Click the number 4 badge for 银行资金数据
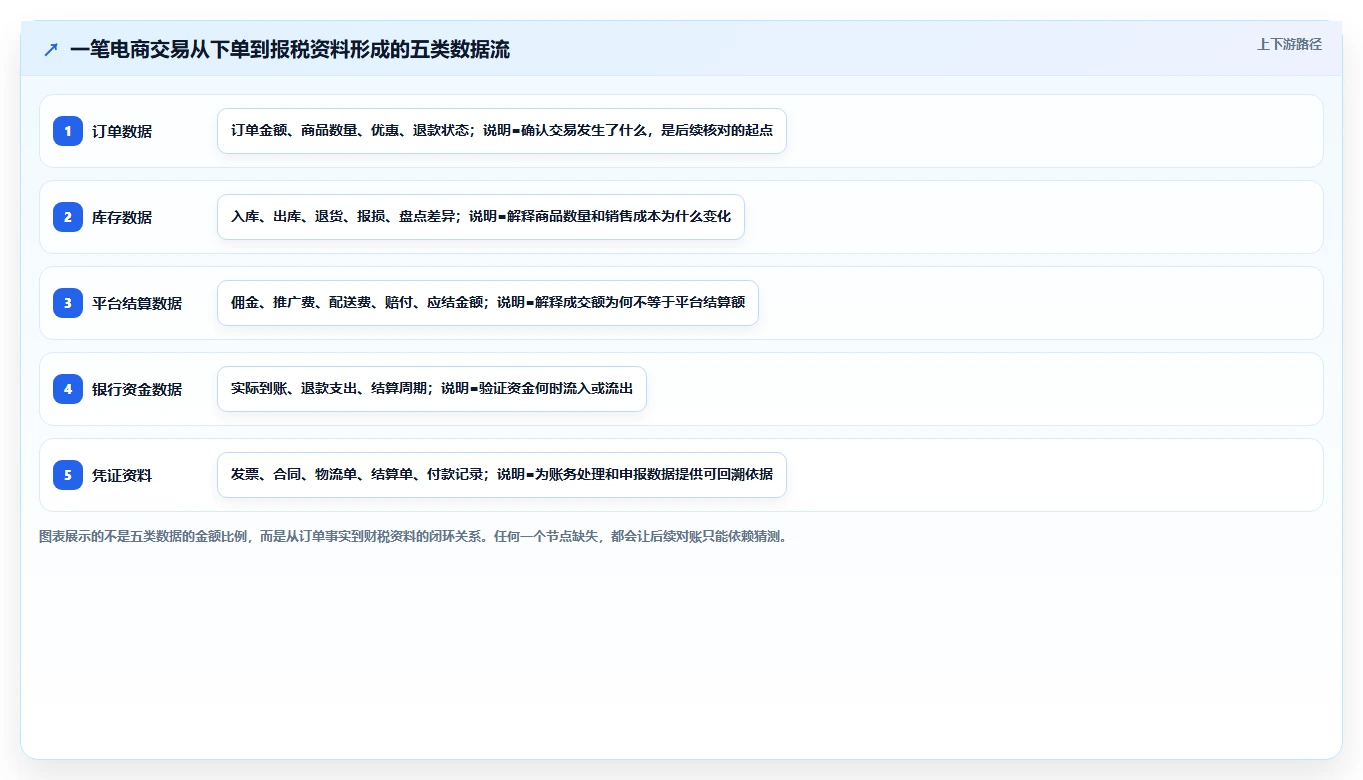The image size is (1363, 780). tap(68, 389)
